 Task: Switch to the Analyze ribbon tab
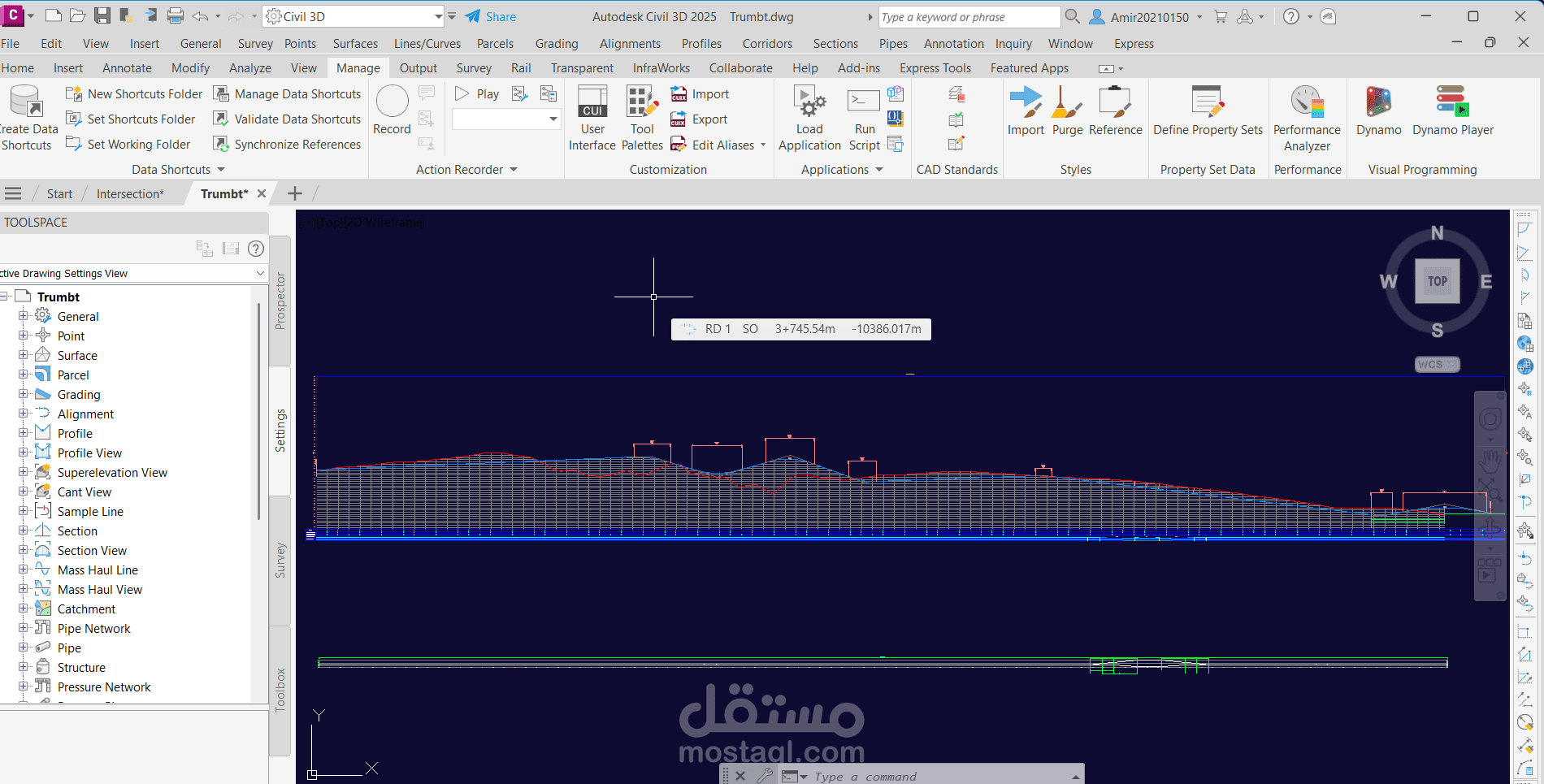click(250, 68)
